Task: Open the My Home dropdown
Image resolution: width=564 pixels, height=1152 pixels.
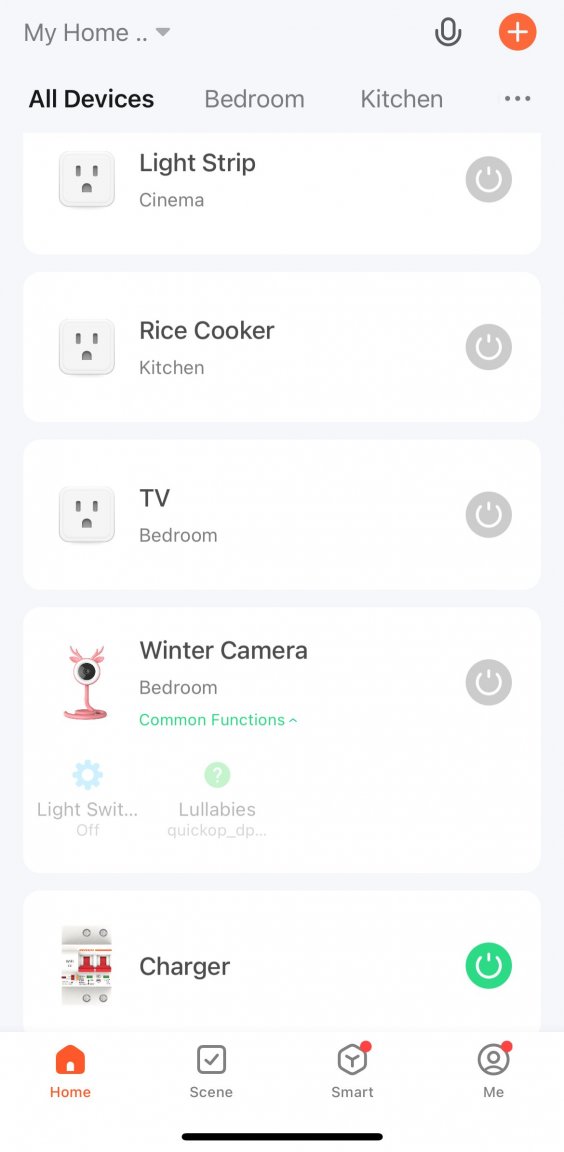Action: click(97, 32)
